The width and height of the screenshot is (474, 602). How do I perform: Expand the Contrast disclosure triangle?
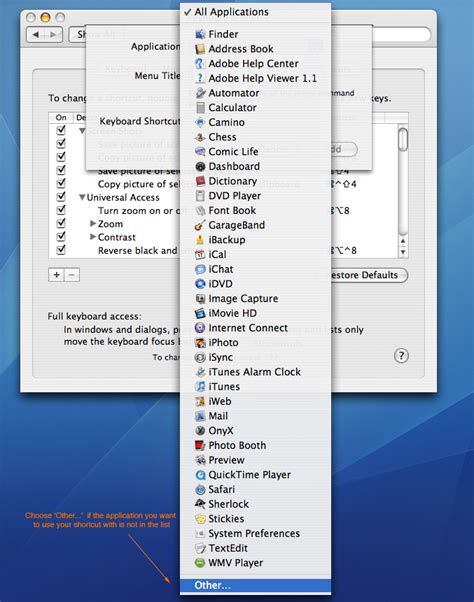tap(93, 237)
